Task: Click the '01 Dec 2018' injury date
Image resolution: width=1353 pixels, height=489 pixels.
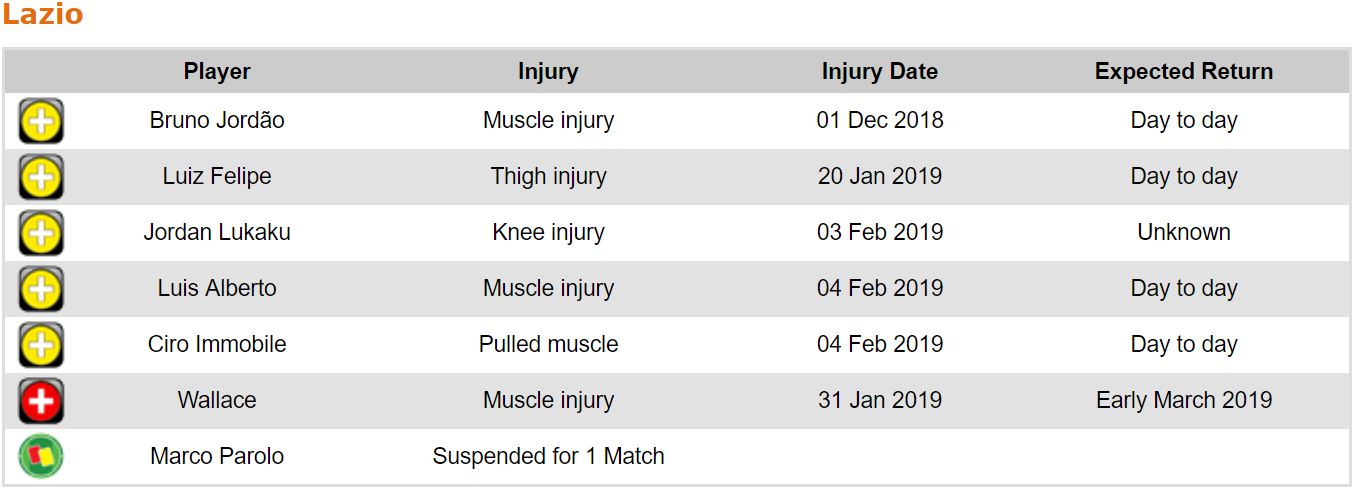Action: [x=880, y=120]
